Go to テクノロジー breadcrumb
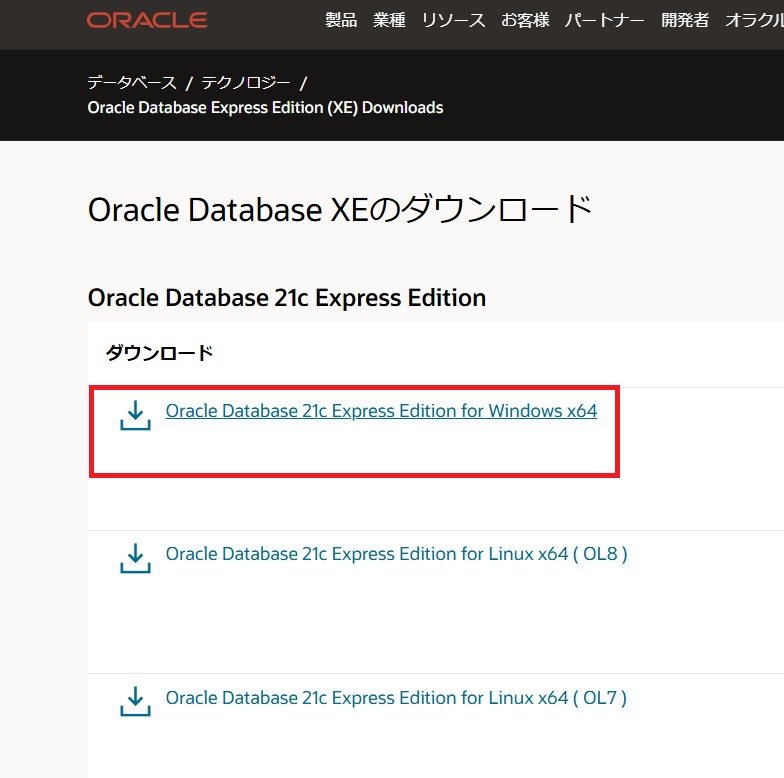The width and height of the screenshot is (784, 778). 246,82
